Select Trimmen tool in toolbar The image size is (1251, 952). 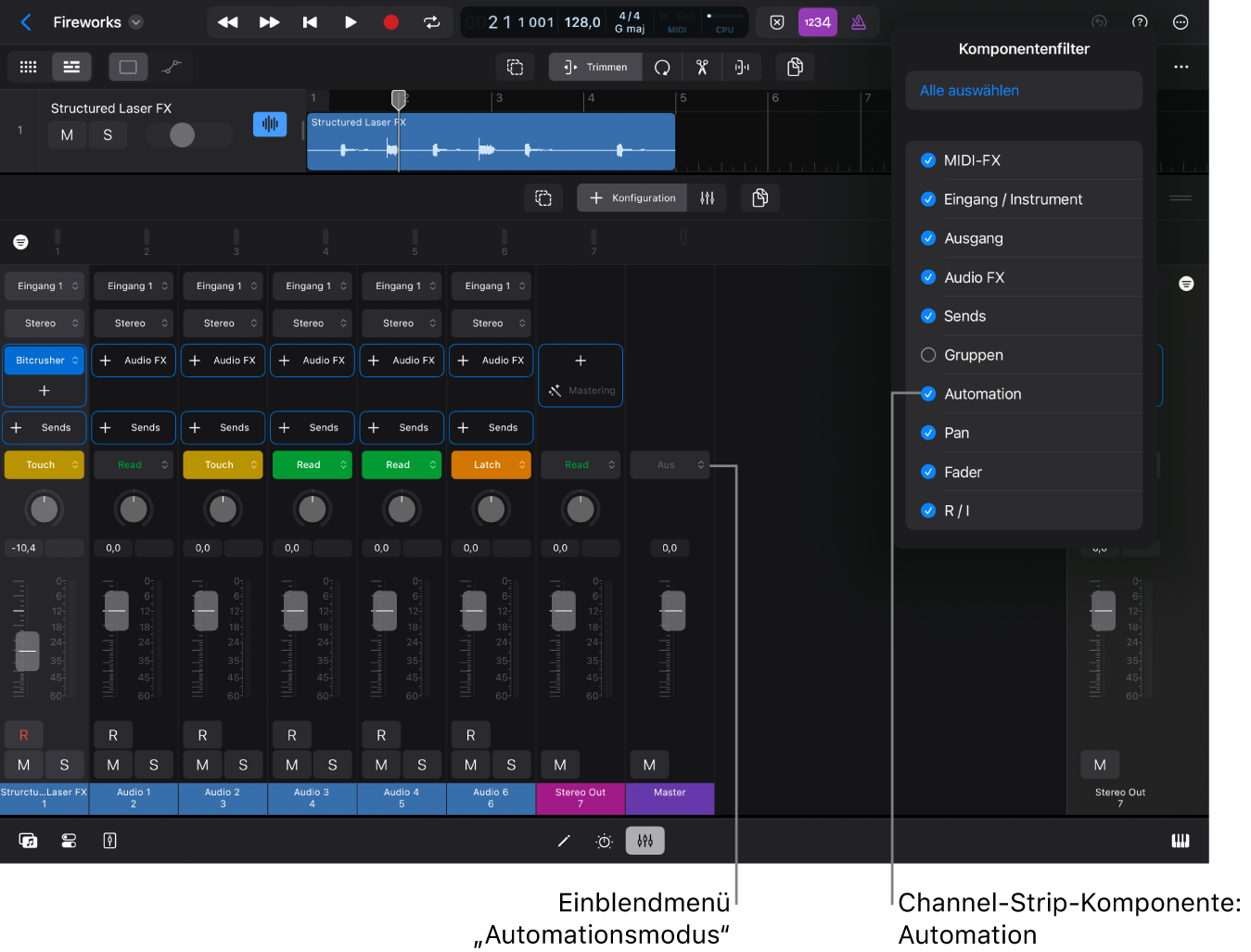[x=595, y=67]
